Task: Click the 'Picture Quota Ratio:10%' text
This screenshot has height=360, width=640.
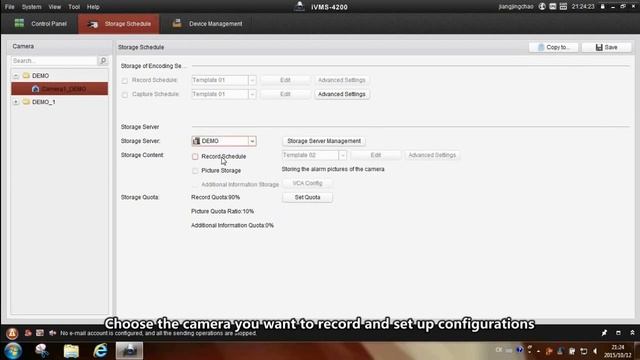Action: point(222,211)
